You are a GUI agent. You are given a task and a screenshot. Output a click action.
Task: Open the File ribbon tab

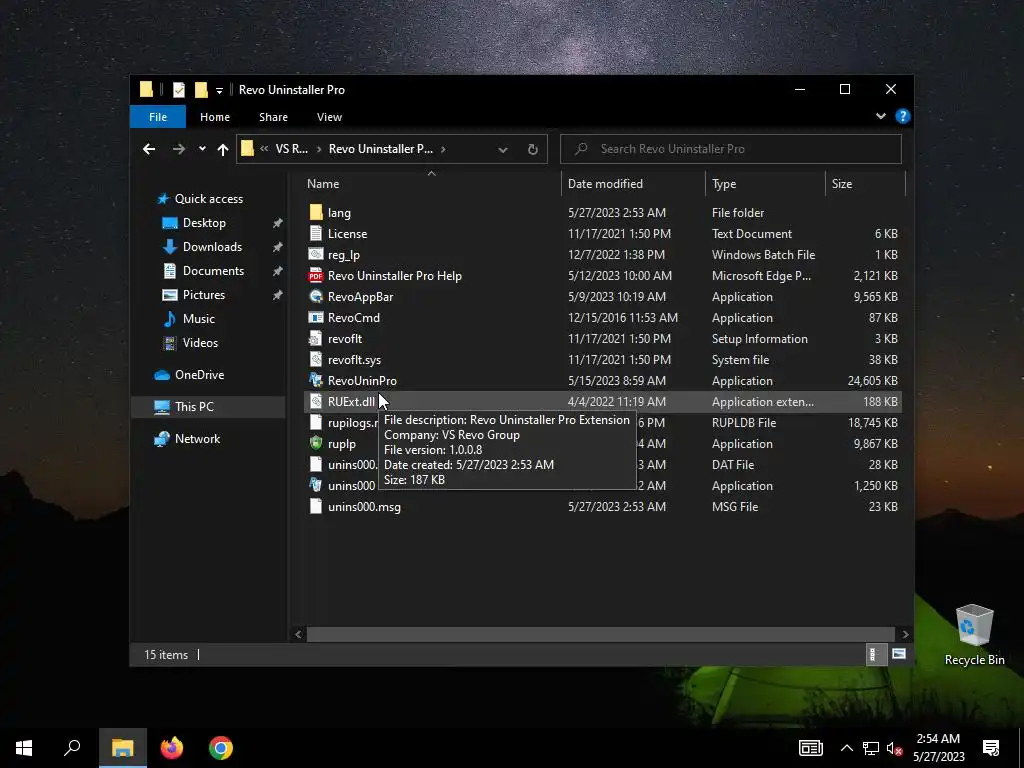pos(158,117)
